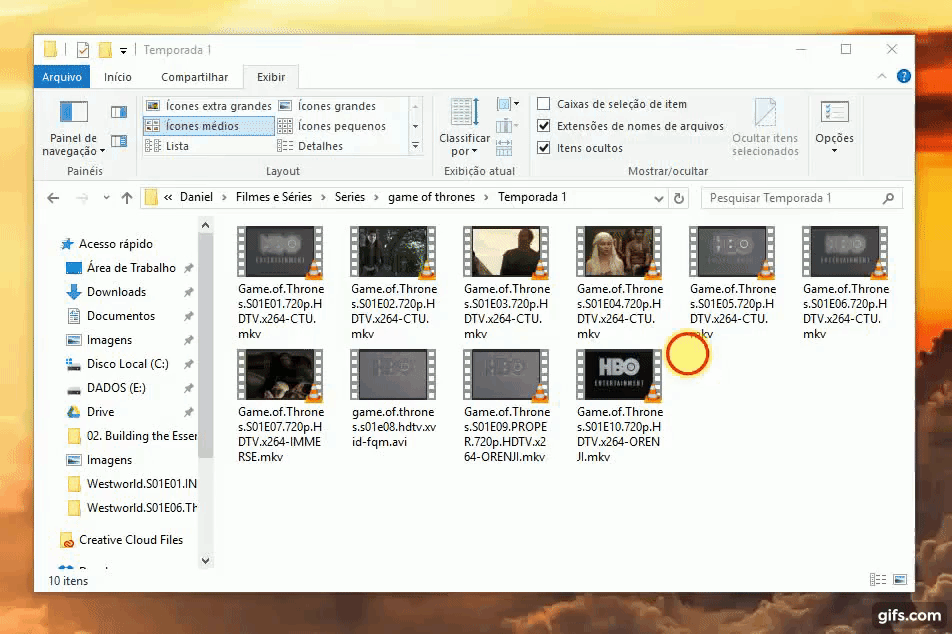
Task: Switch layout to Detalhes
Action: click(310, 146)
